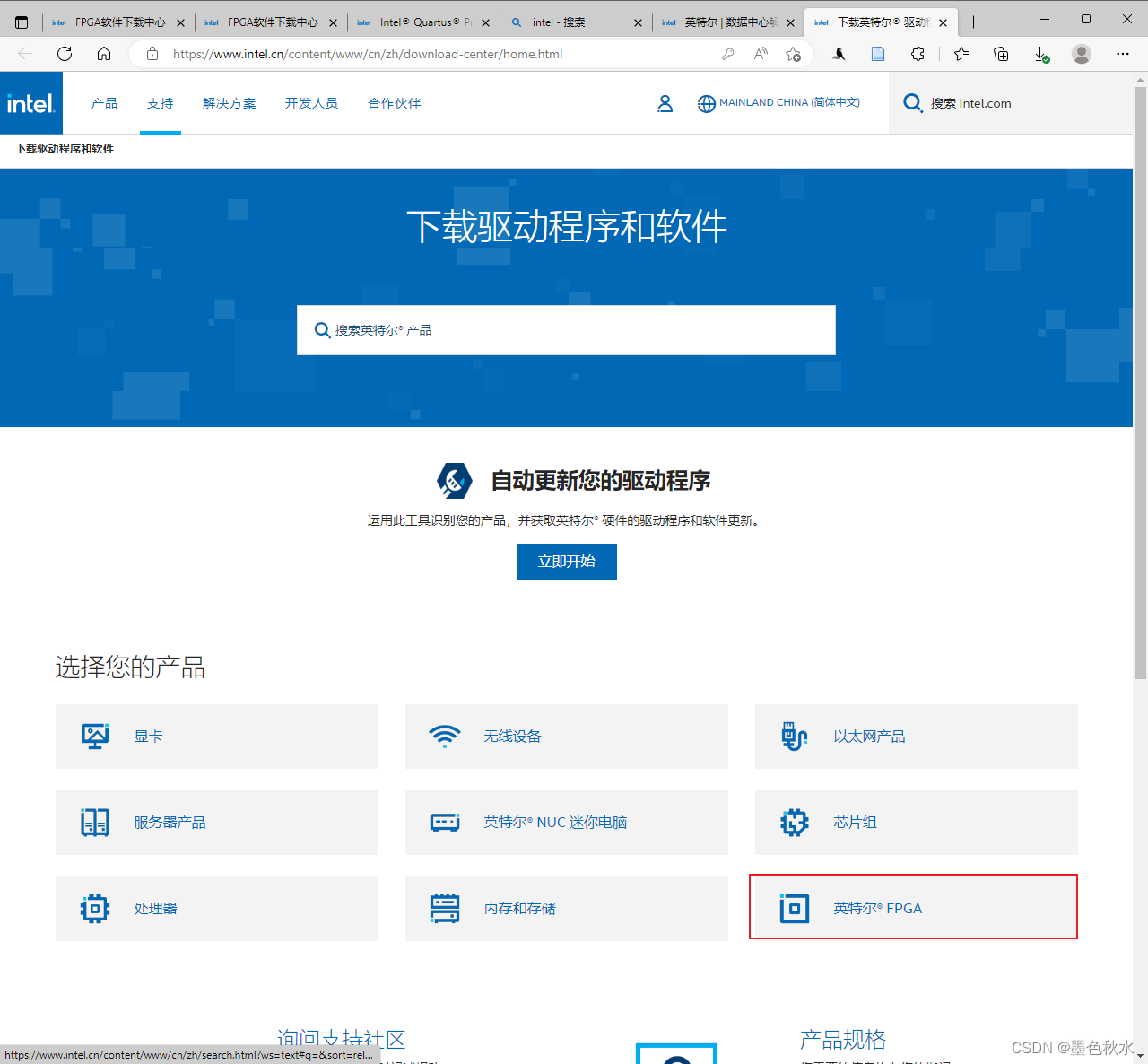
Task: Open the tab actions menu icon
Action: tap(22, 22)
